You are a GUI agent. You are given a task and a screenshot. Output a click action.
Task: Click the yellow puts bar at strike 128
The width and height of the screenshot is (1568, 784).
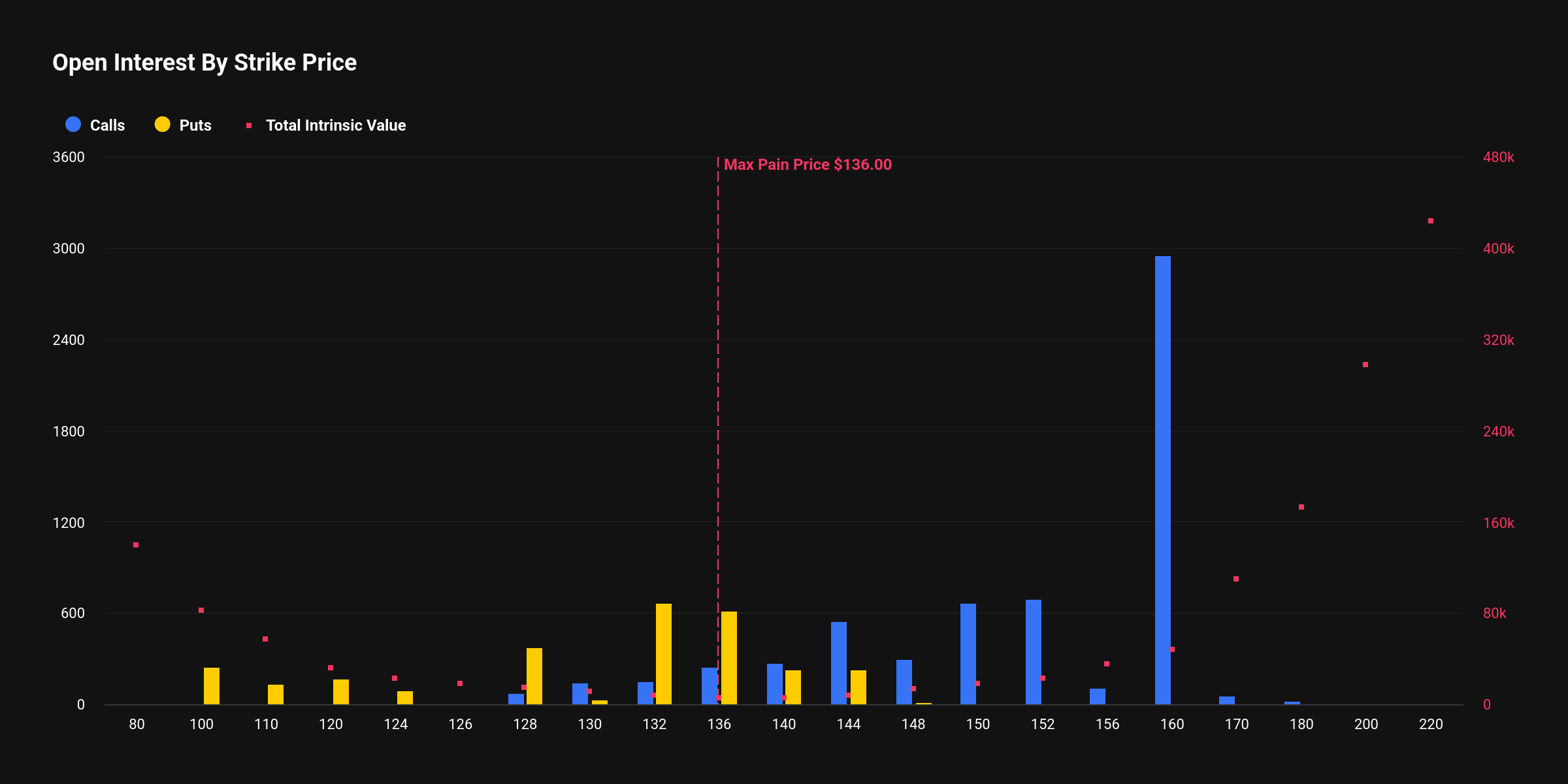pos(534,676)
